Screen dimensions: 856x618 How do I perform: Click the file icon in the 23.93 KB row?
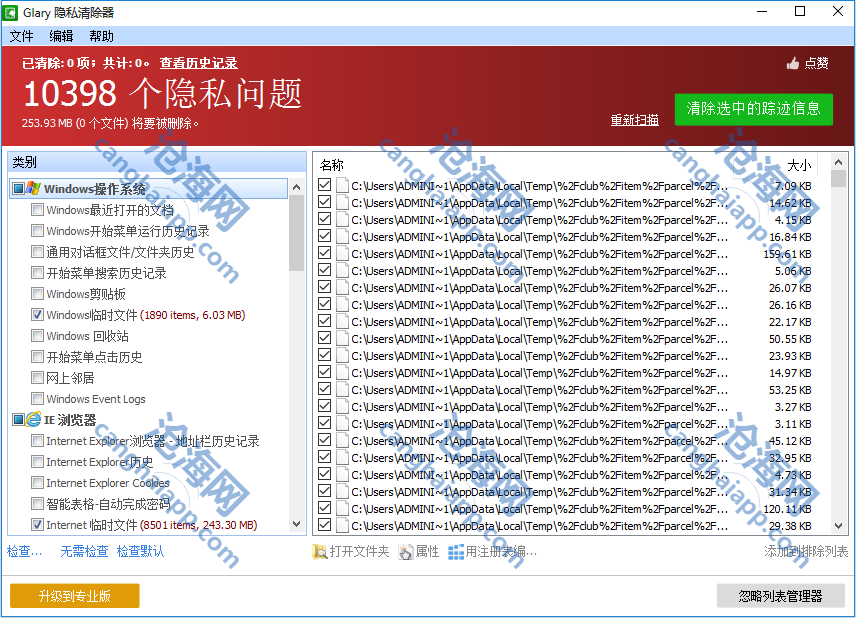342,355
